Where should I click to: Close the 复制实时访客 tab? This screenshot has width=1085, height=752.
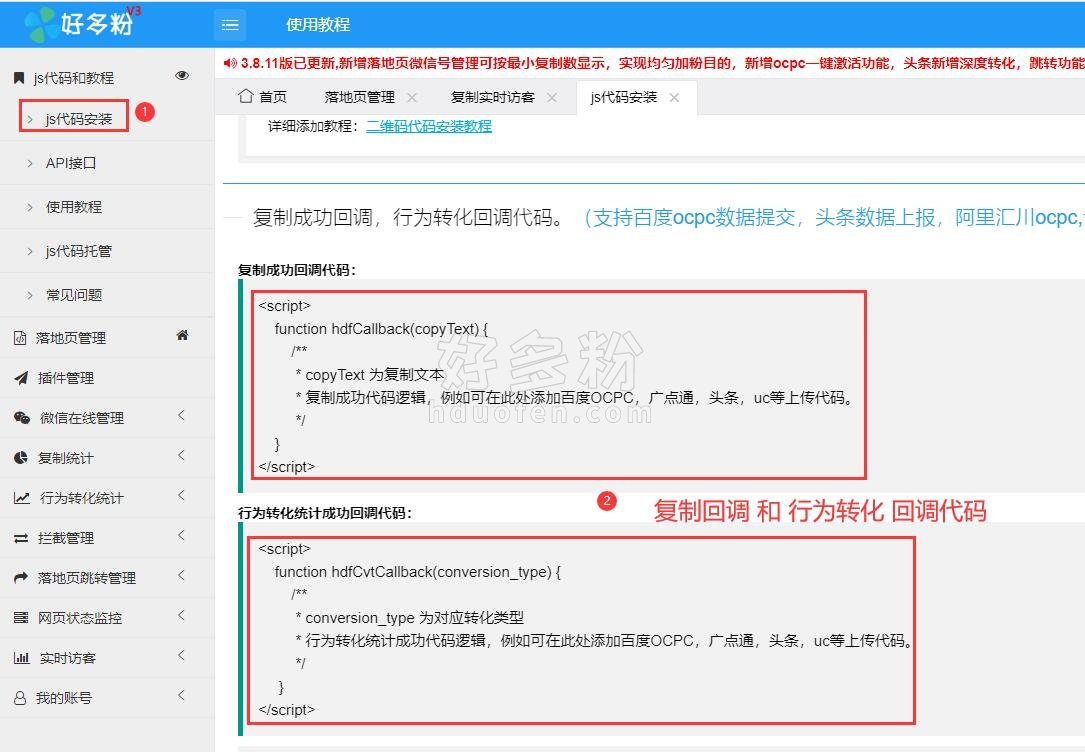(551, 98)
